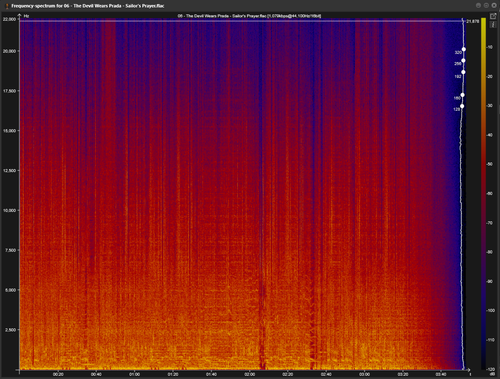This screenshot has height=379, width=500.
Task: Select the 256 kbps bitrate marker dot
Action: [463, 61]
